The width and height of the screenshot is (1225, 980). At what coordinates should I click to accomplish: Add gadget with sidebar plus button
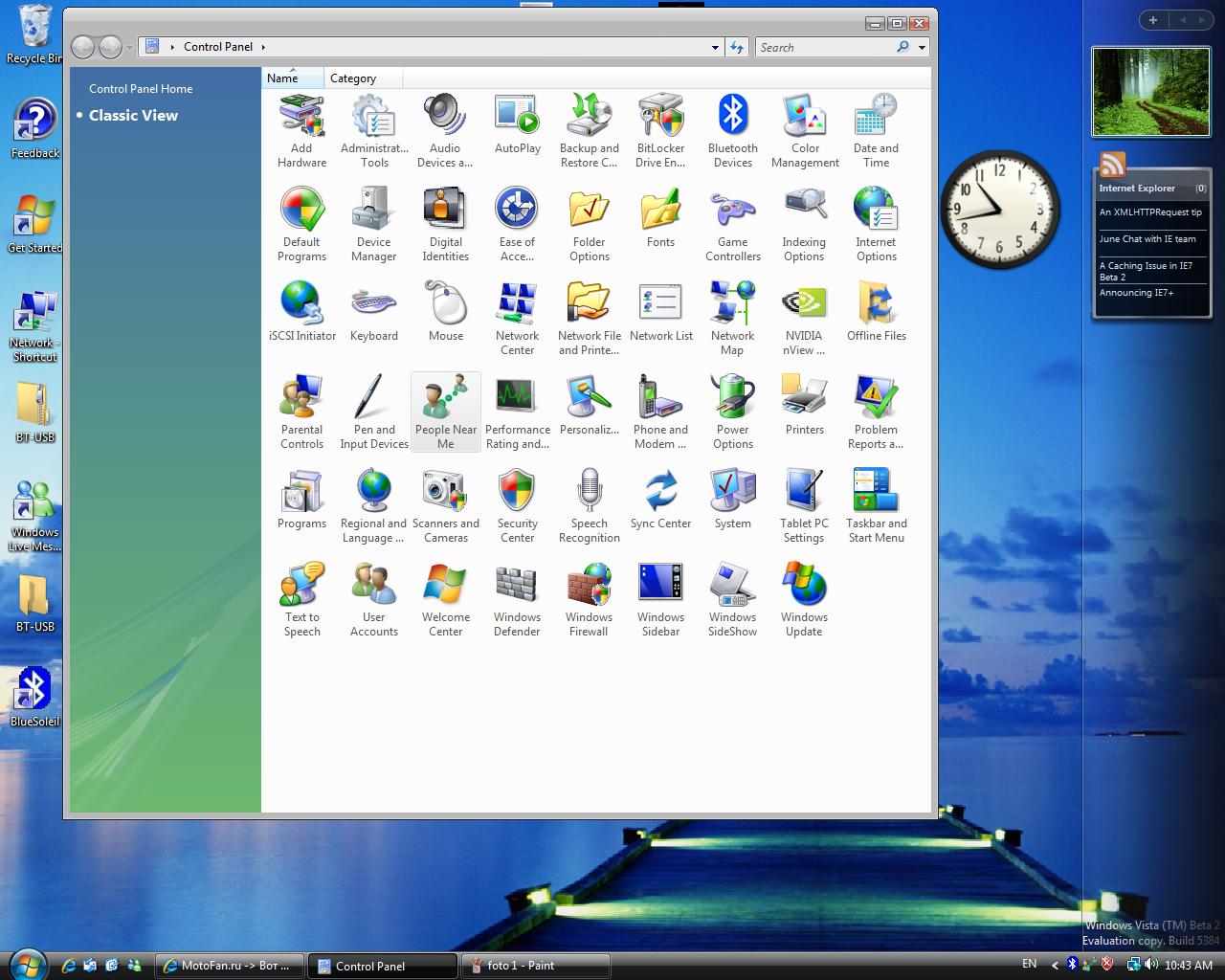point(1153,20)
